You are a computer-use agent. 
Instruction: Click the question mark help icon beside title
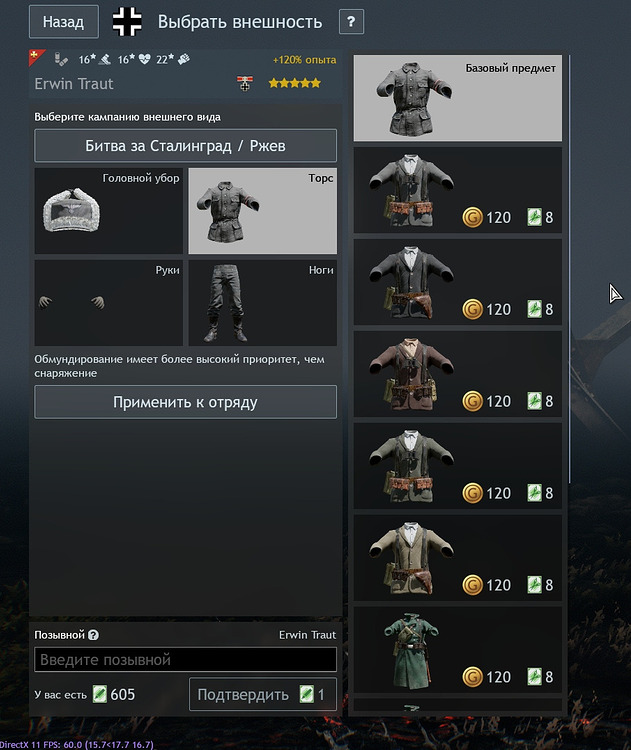pyautogui.click(x=351, y=22)
